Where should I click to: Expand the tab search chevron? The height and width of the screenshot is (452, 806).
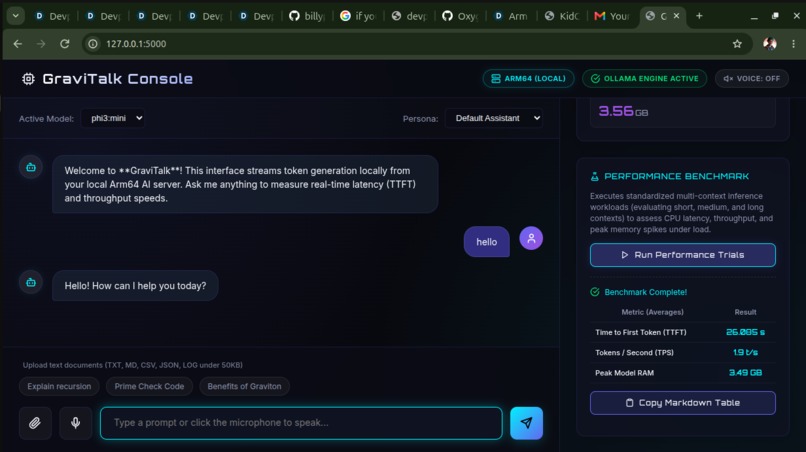pos(15,16)
